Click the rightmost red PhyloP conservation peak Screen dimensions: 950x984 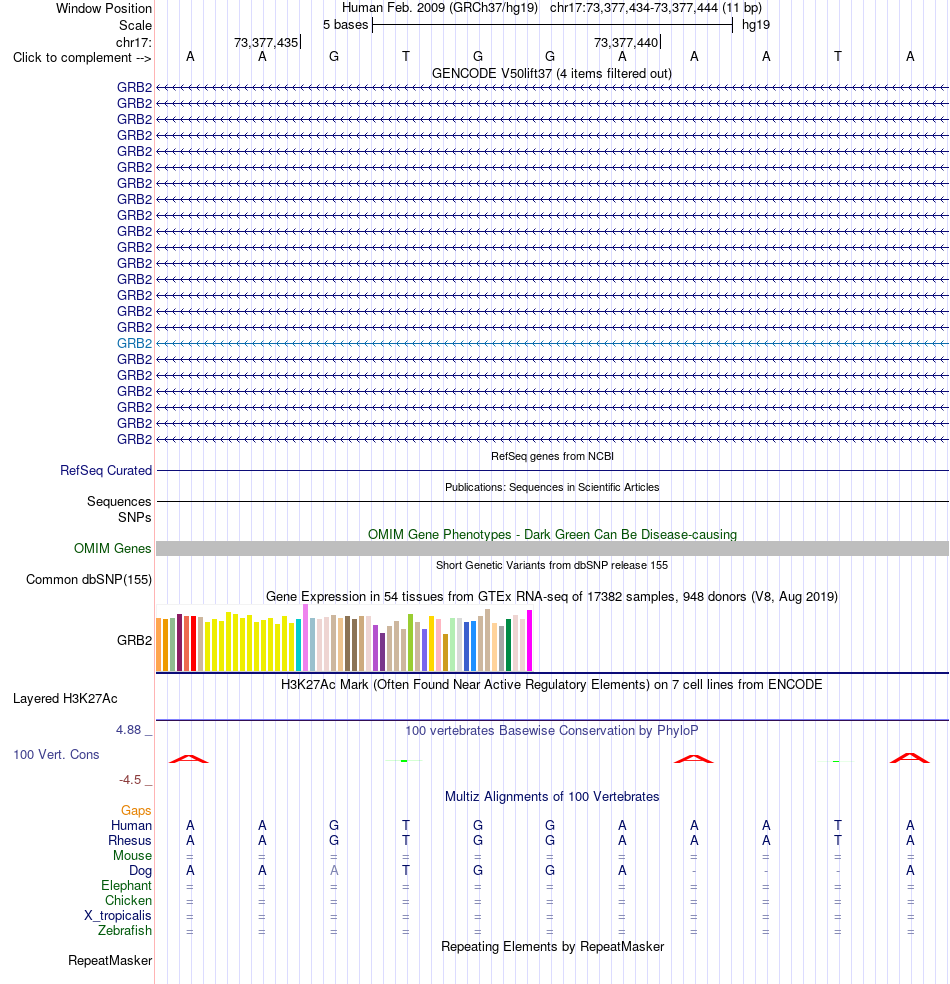pos(910,758)
